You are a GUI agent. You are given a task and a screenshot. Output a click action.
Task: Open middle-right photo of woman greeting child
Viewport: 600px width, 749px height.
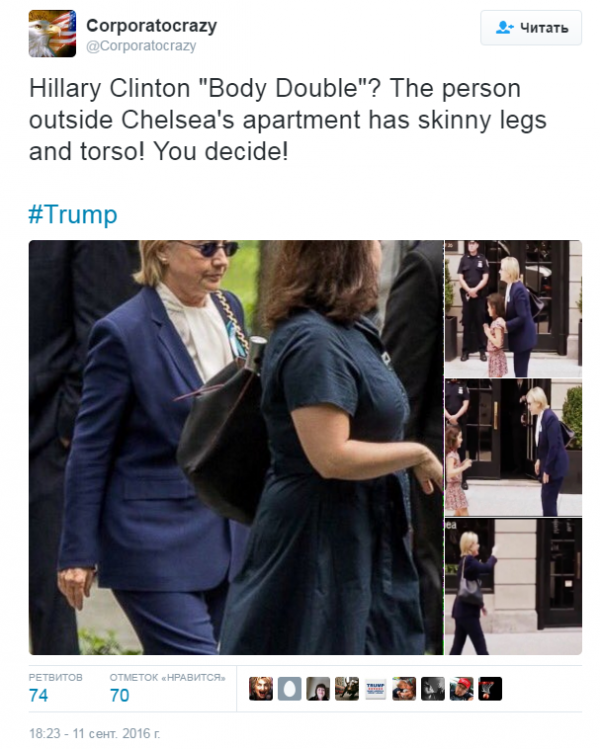tap(513, 448)
